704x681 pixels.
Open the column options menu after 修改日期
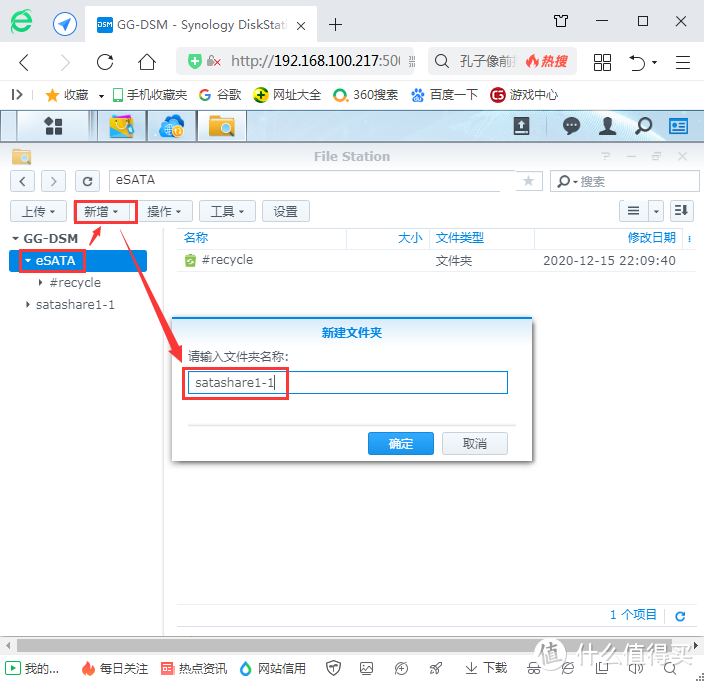[689, 238]
